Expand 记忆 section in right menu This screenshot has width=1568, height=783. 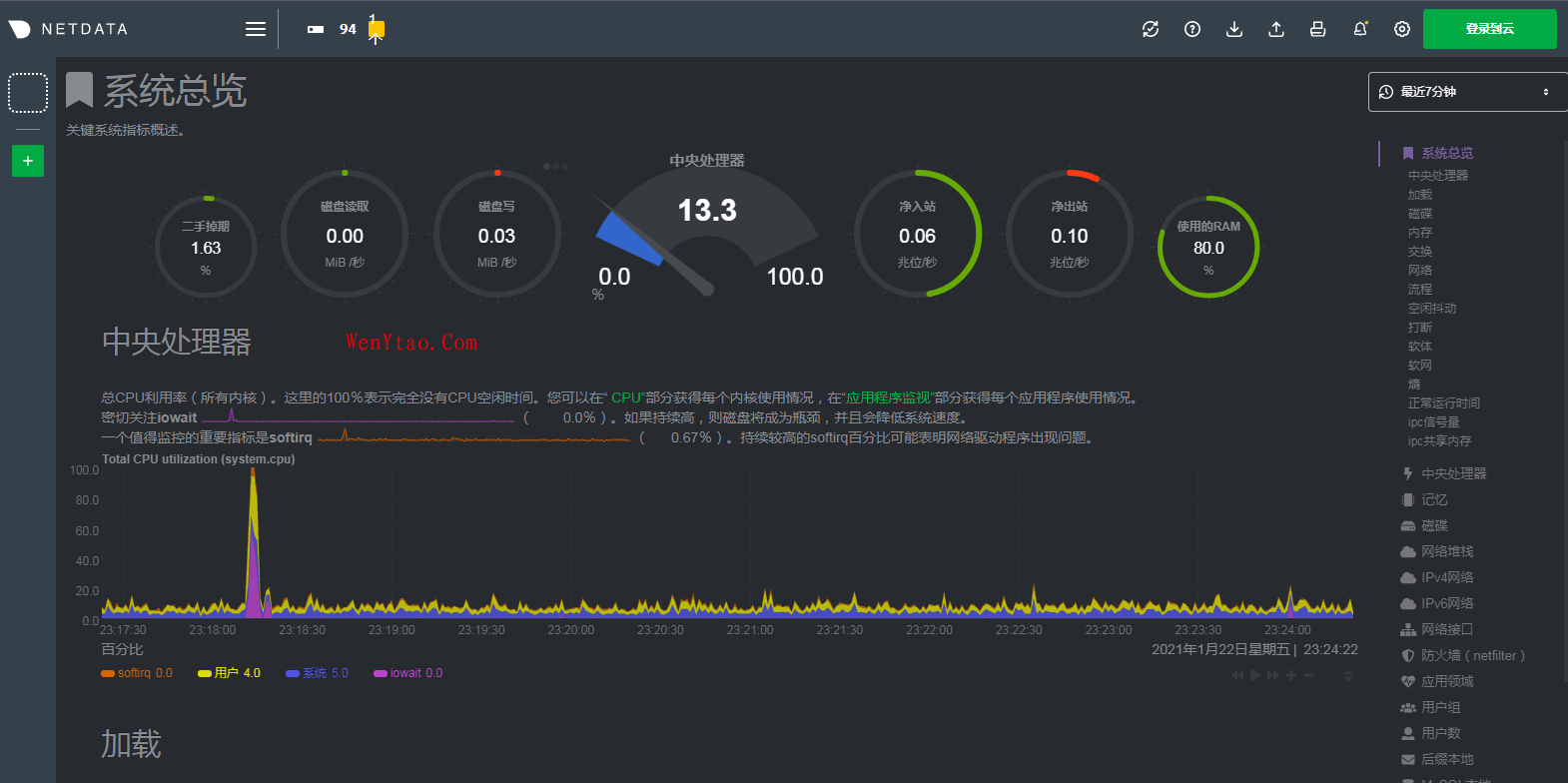(1424, 499)
